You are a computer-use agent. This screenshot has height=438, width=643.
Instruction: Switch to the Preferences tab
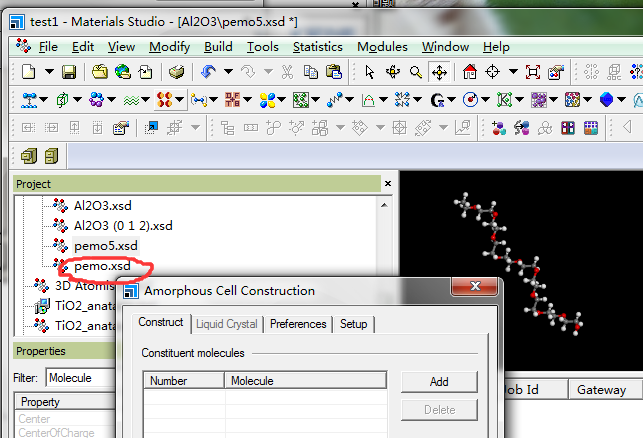pyautogui.click(x=298, y=324)
